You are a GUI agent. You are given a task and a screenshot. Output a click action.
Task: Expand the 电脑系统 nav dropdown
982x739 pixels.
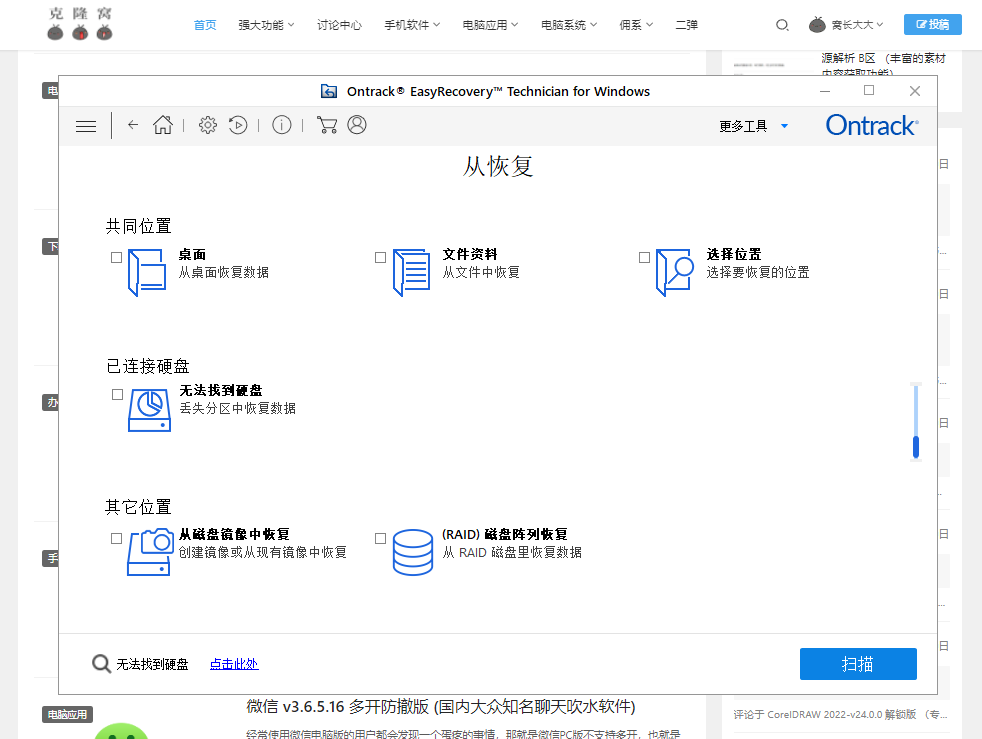(569, 25)
